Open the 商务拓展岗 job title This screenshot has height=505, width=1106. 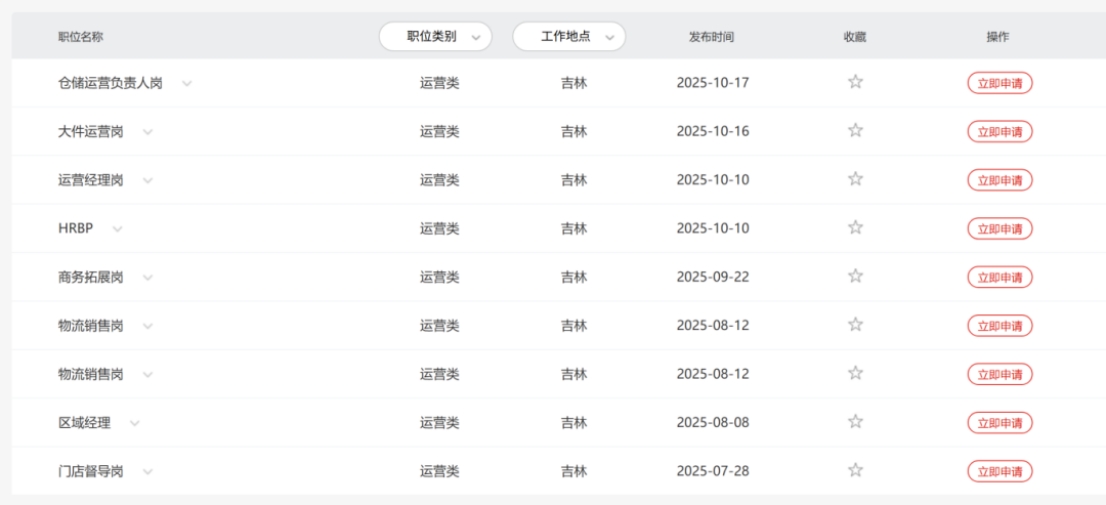pyautogui.click(x=90, y=277)
